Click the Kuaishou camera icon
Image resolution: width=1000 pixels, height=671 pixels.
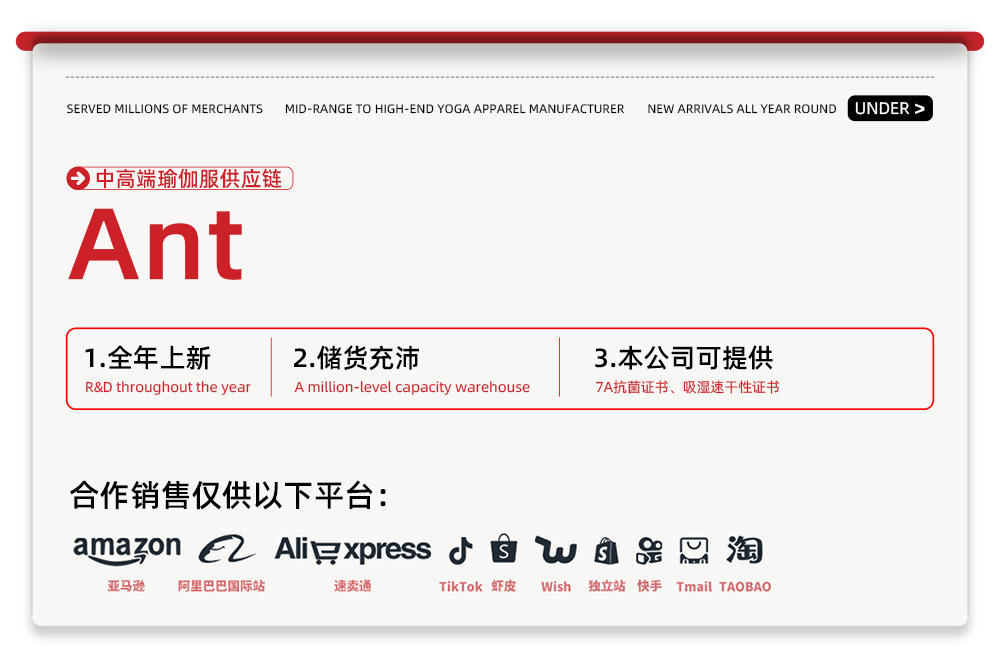649,550
